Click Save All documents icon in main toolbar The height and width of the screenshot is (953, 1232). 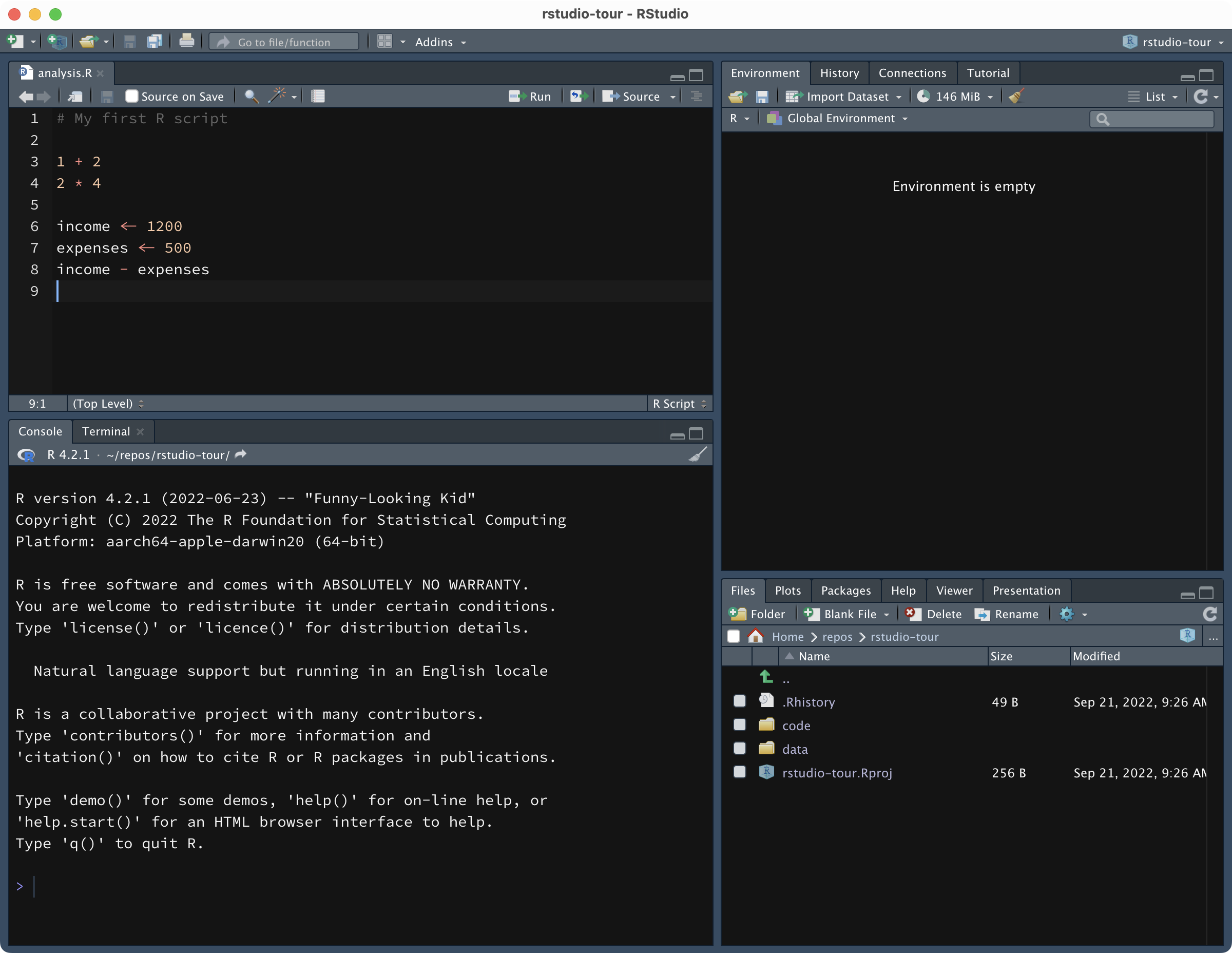(155, 41)
